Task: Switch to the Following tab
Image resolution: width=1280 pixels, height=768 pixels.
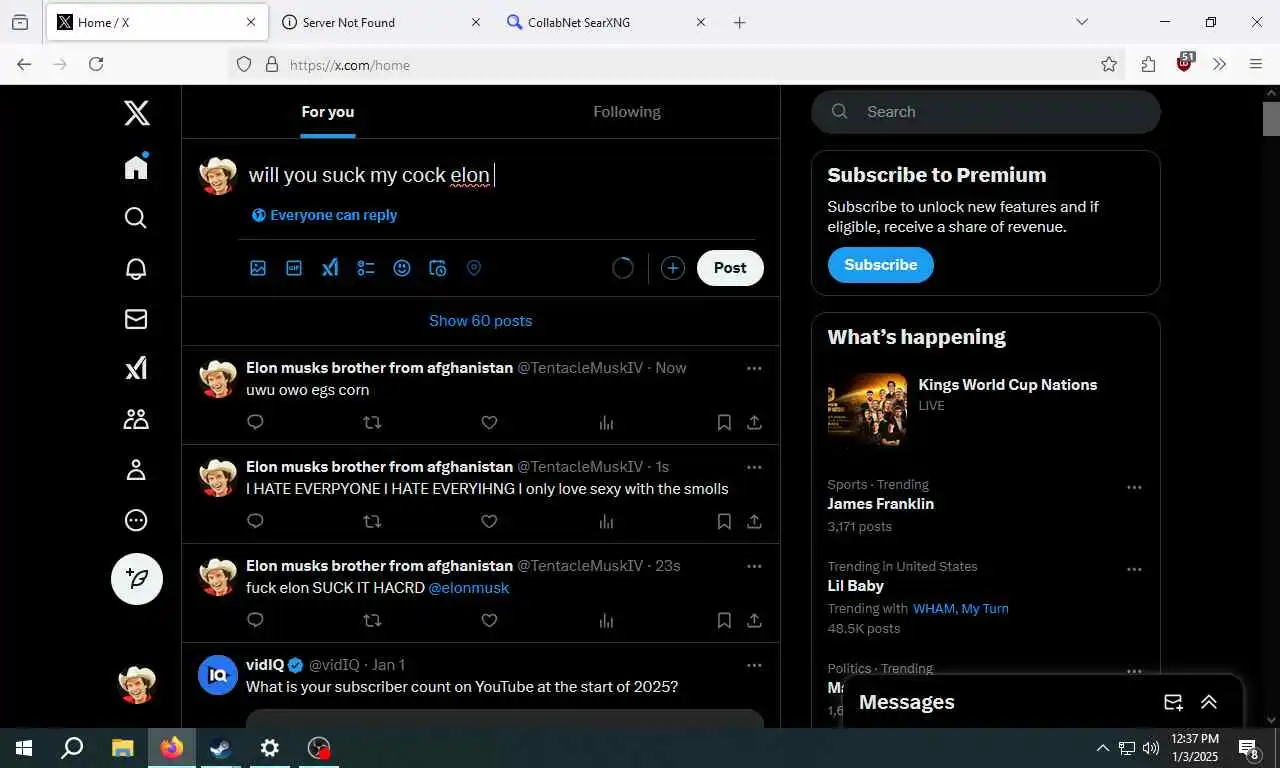Action: click(x=627, y=112)
